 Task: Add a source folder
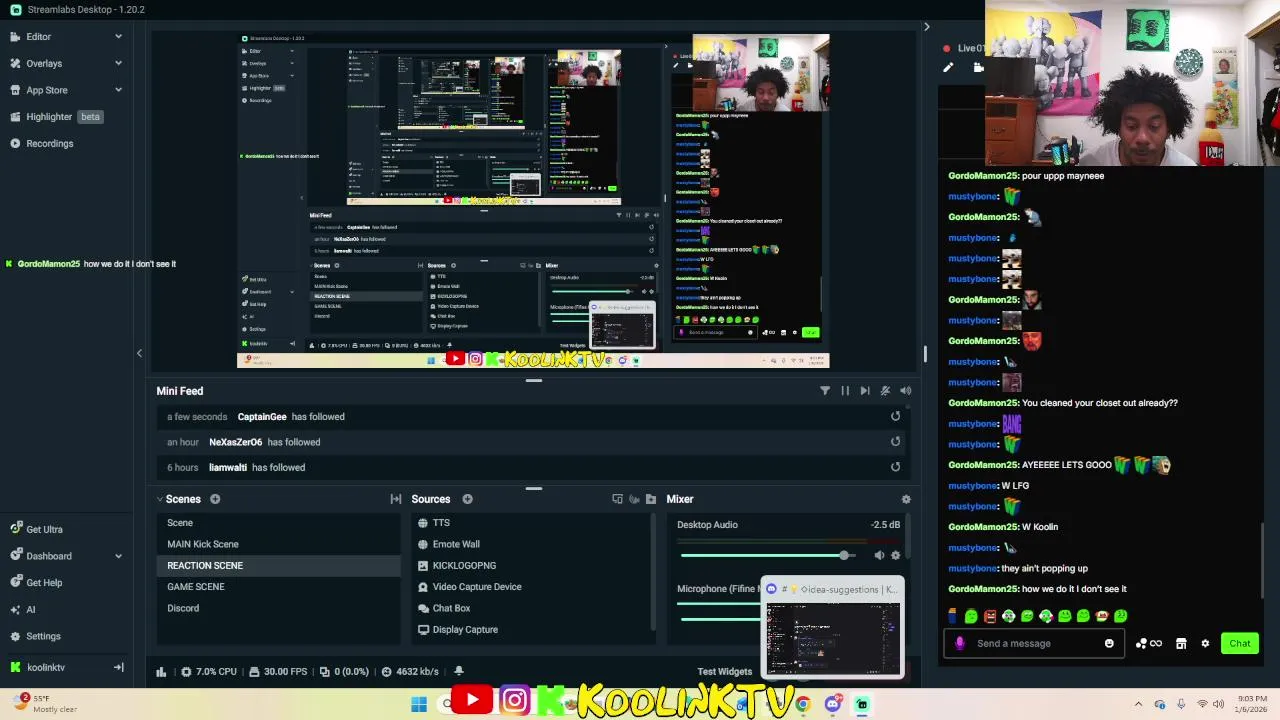[x=651, y=499]
